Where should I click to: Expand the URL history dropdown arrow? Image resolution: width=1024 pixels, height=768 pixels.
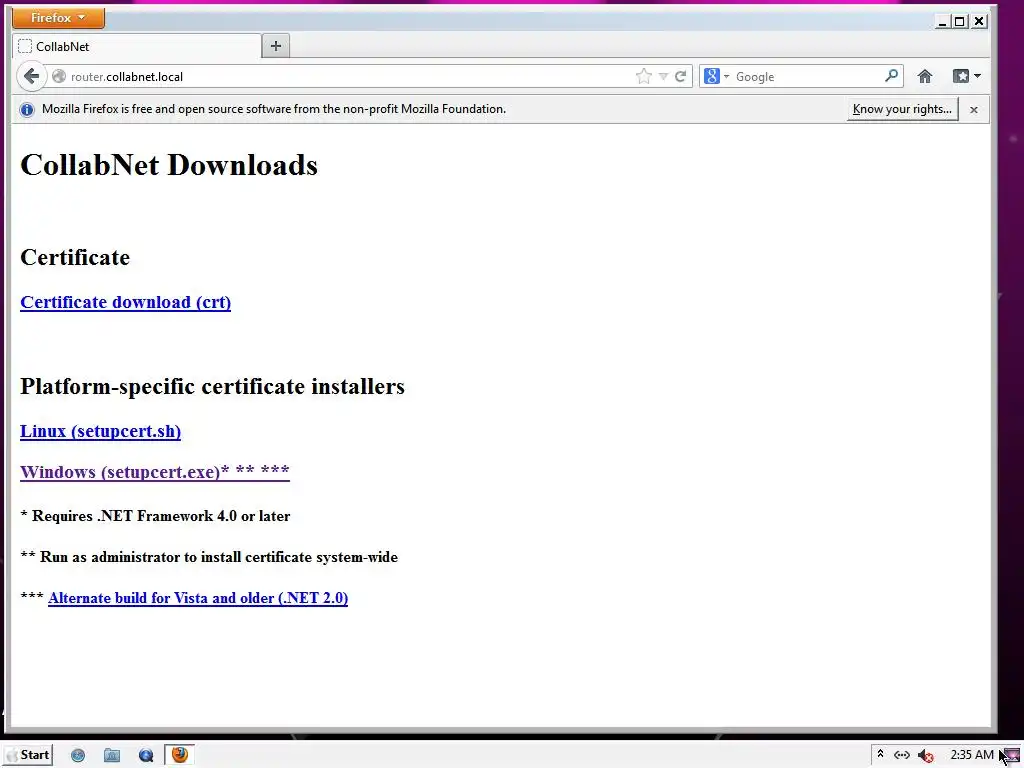point(663,76)
